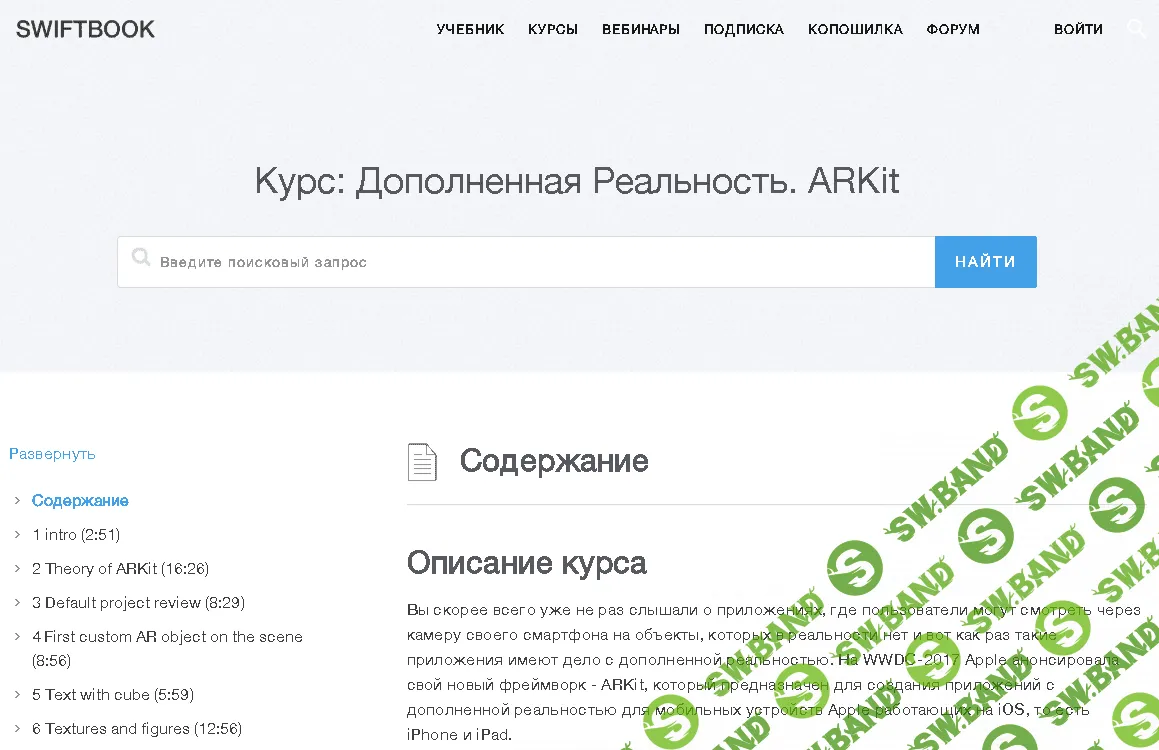Screen dimensions: 1159x750
Task: Click the magnifying glass search icon in navbar
Action: pyautogui.click(x=1136, y=28)
